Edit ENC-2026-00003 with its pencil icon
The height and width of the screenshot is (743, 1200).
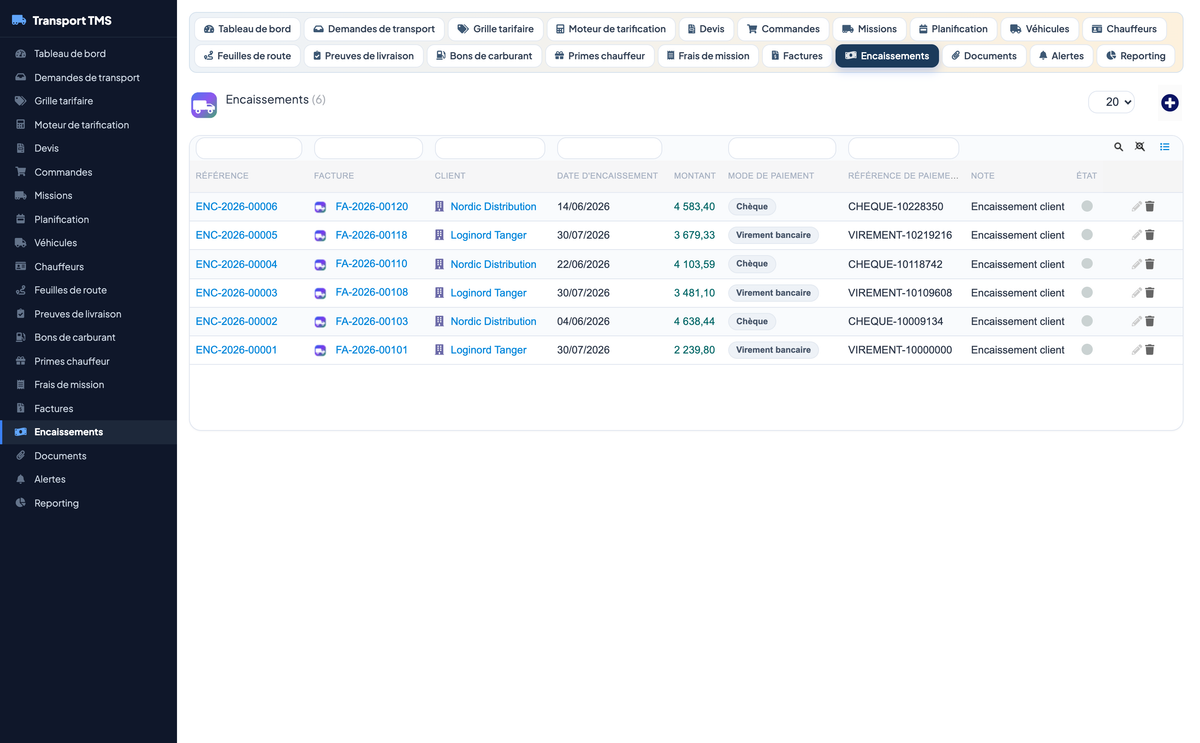[1136, 293]
